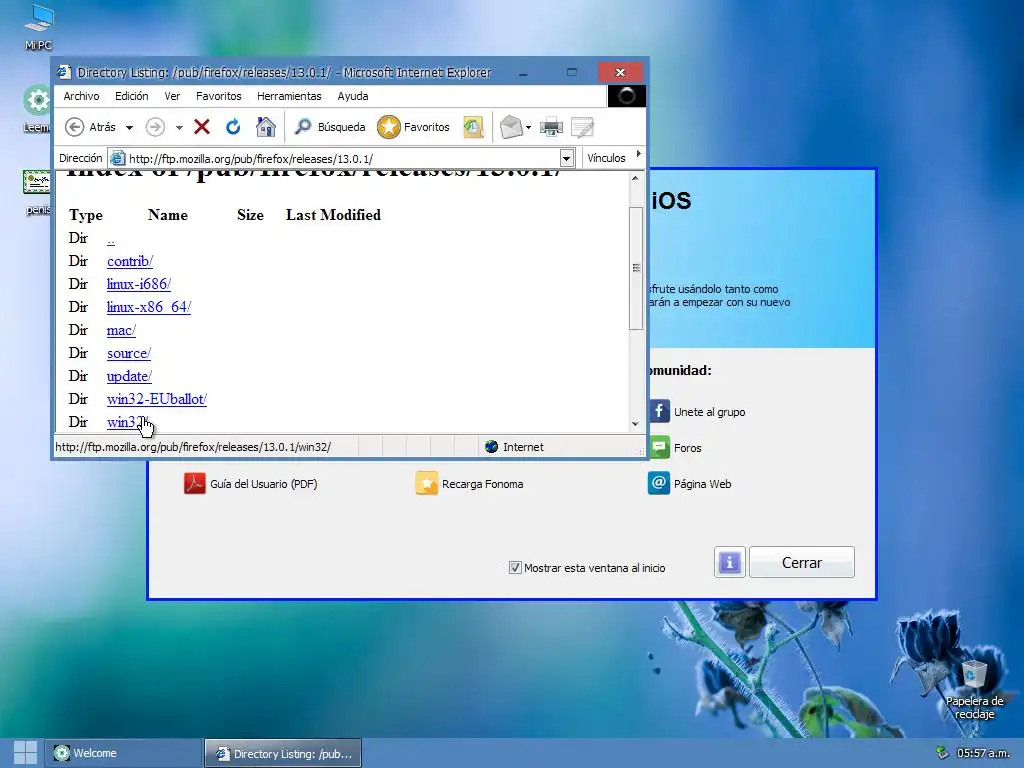Viewport: 1024px width, 768px height.
Task: Open Recarga Fonoma in Welcome window
Action: click(469, 484)
